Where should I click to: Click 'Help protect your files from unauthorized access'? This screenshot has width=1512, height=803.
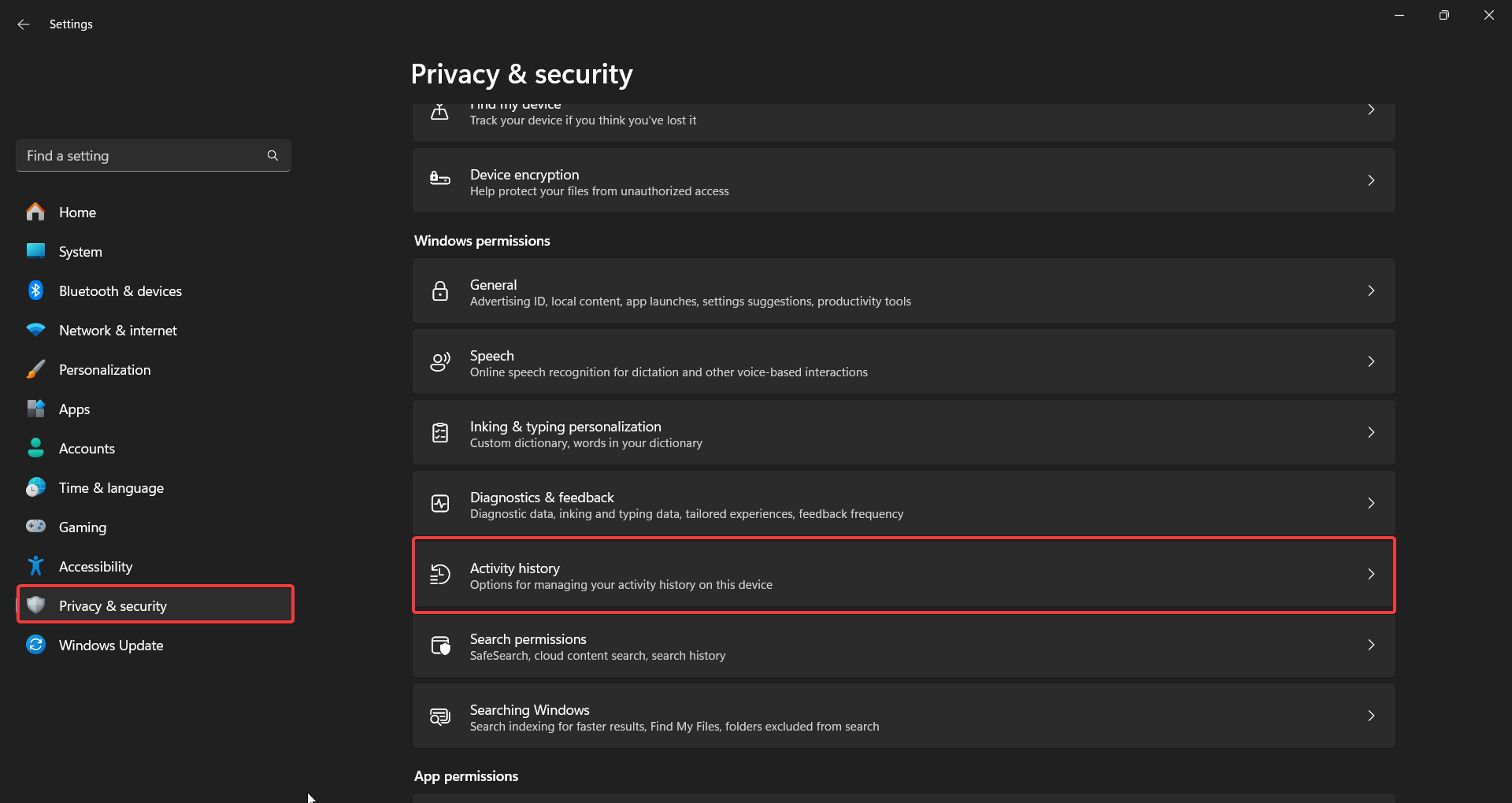(599, 191)
